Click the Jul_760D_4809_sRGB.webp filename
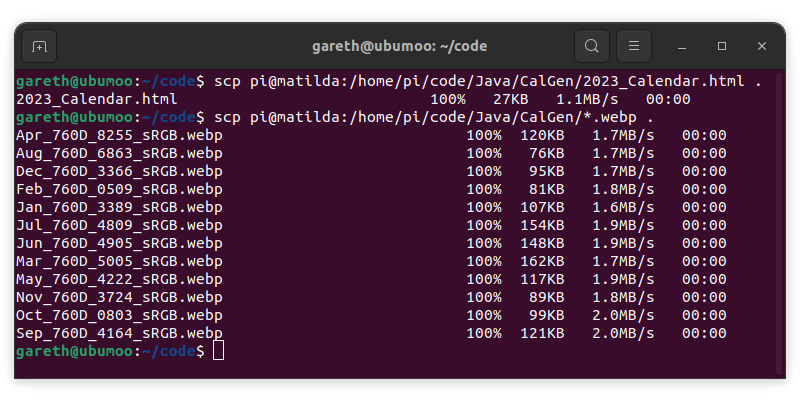Viewport: 800px width, 407px height. point(119,225)
